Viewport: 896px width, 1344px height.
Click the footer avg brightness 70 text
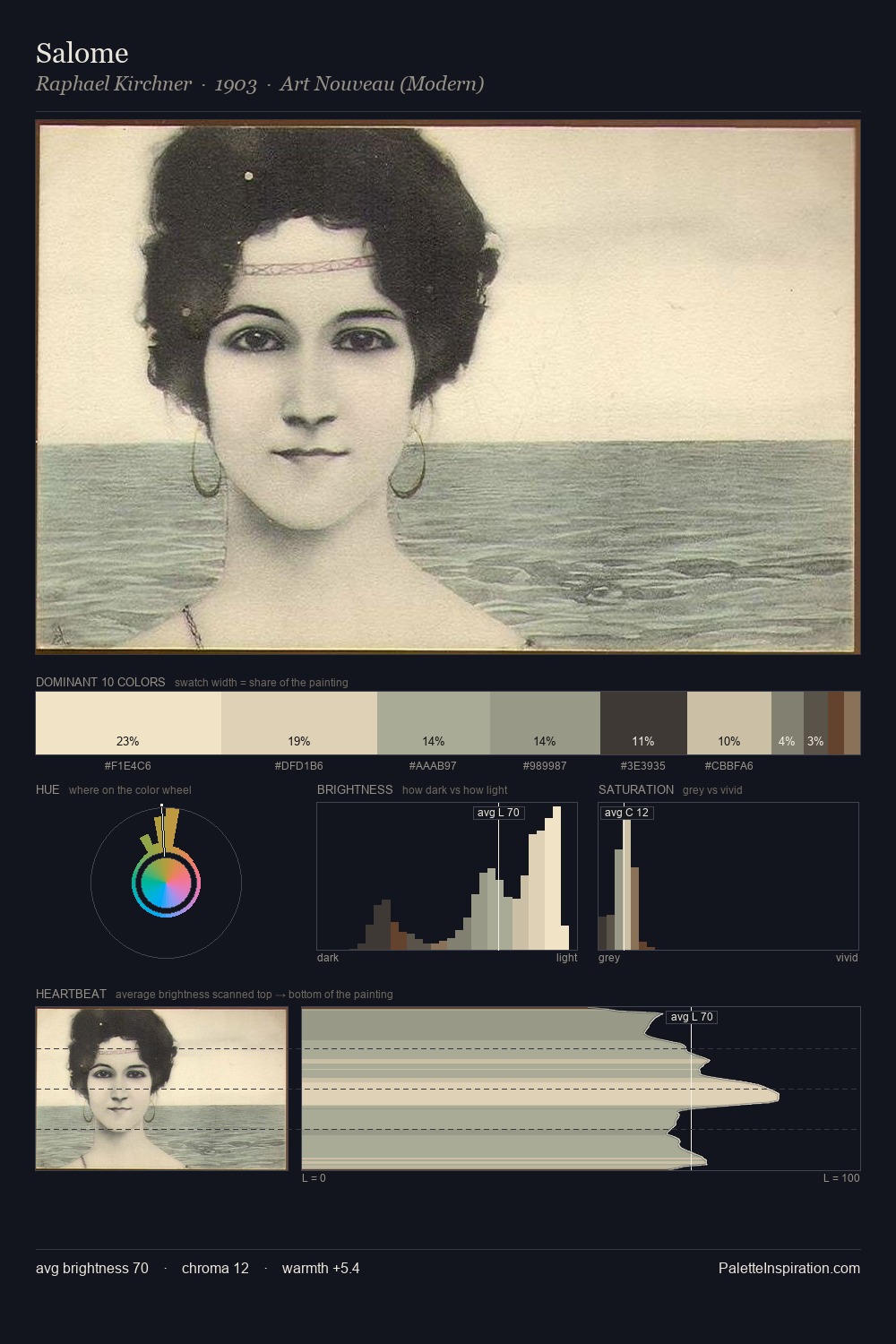(x=92, y=1269)
